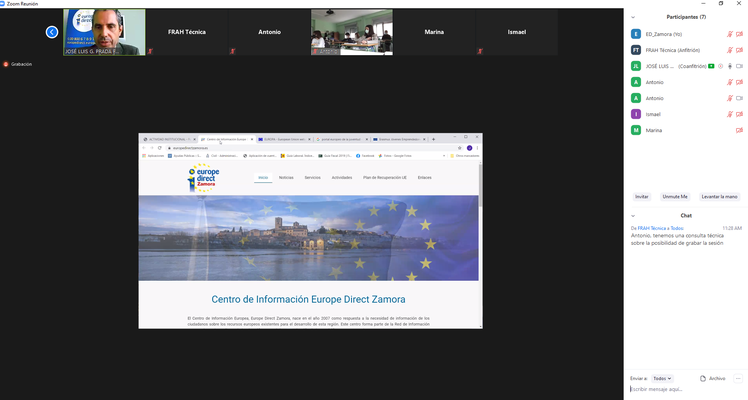Switch to portal europeo de la juventud tab

click(342, 139)
